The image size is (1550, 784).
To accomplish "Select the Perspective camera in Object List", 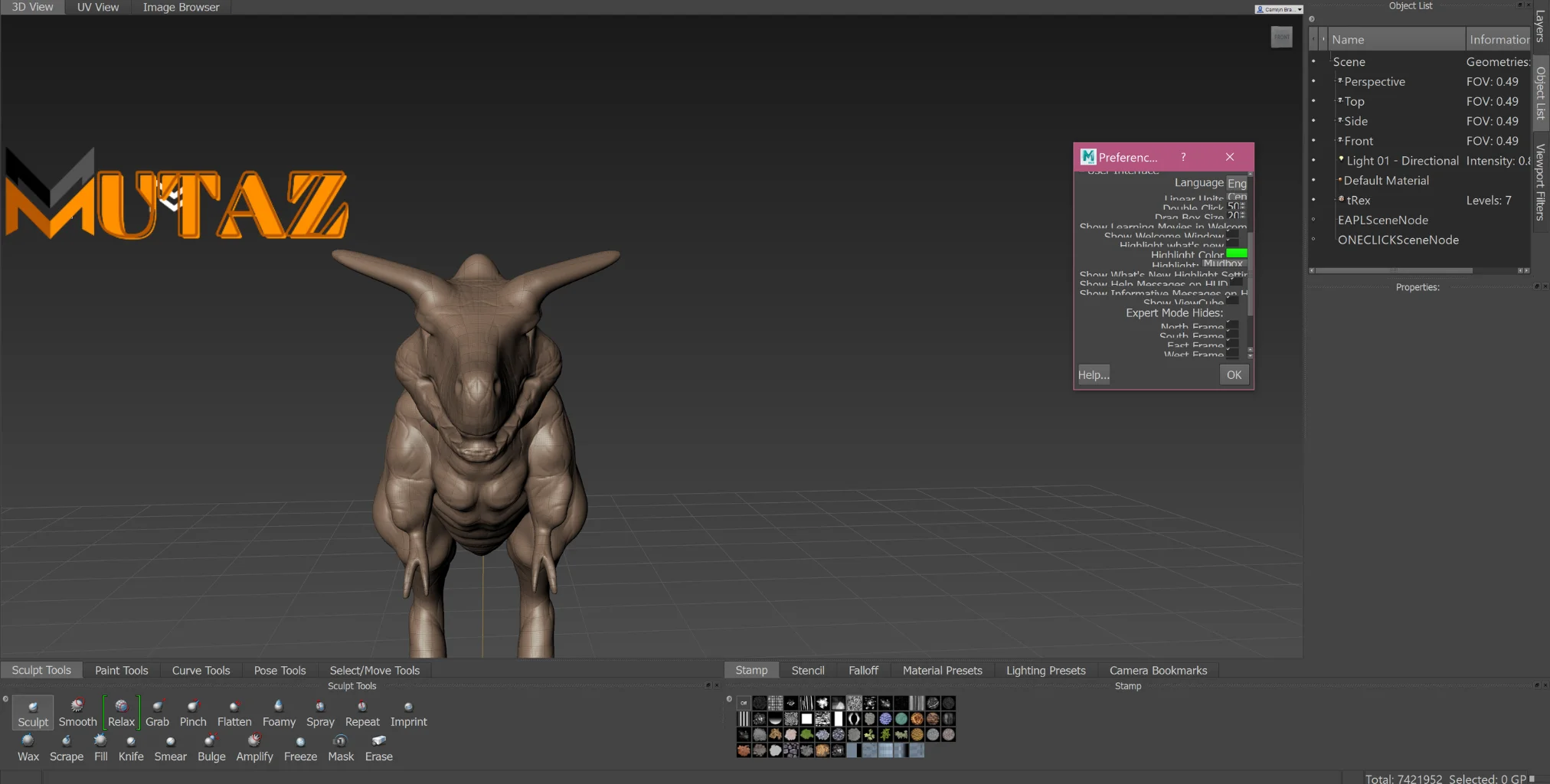I will (x=1374, y=81).
